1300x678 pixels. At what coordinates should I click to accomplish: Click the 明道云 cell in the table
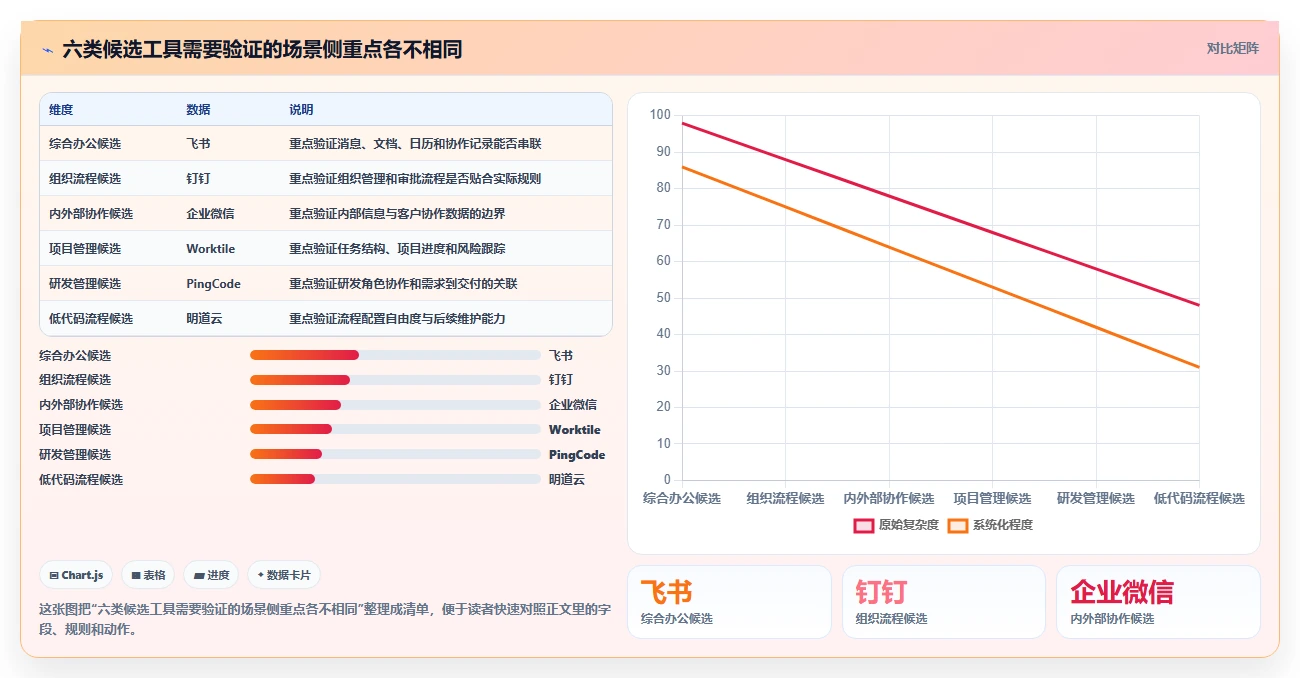pyautogui.click(x=204, y=319)
